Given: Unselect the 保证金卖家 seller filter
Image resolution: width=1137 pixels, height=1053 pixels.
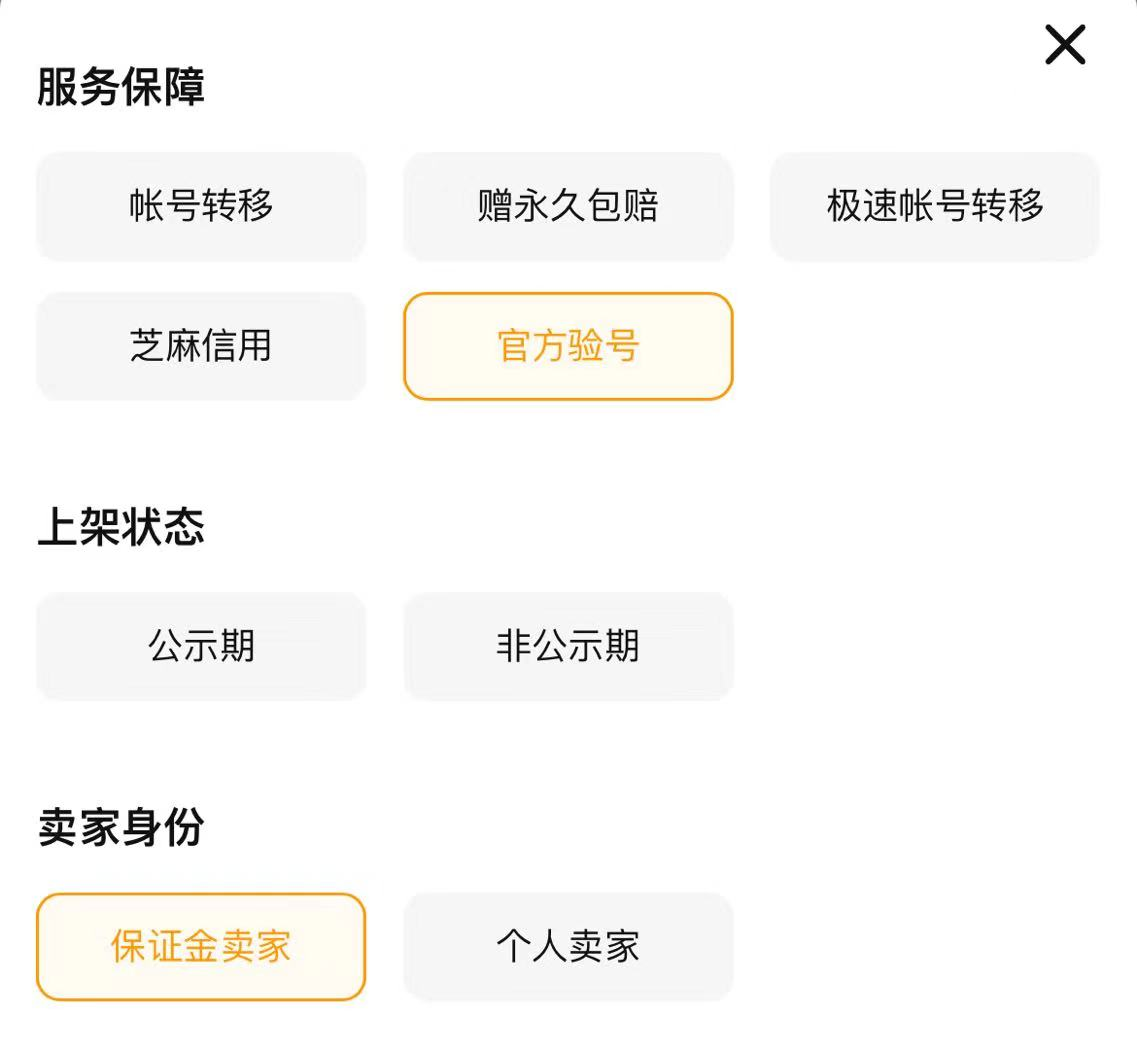Looking at the screenshot, I should (x=201, y=946).
